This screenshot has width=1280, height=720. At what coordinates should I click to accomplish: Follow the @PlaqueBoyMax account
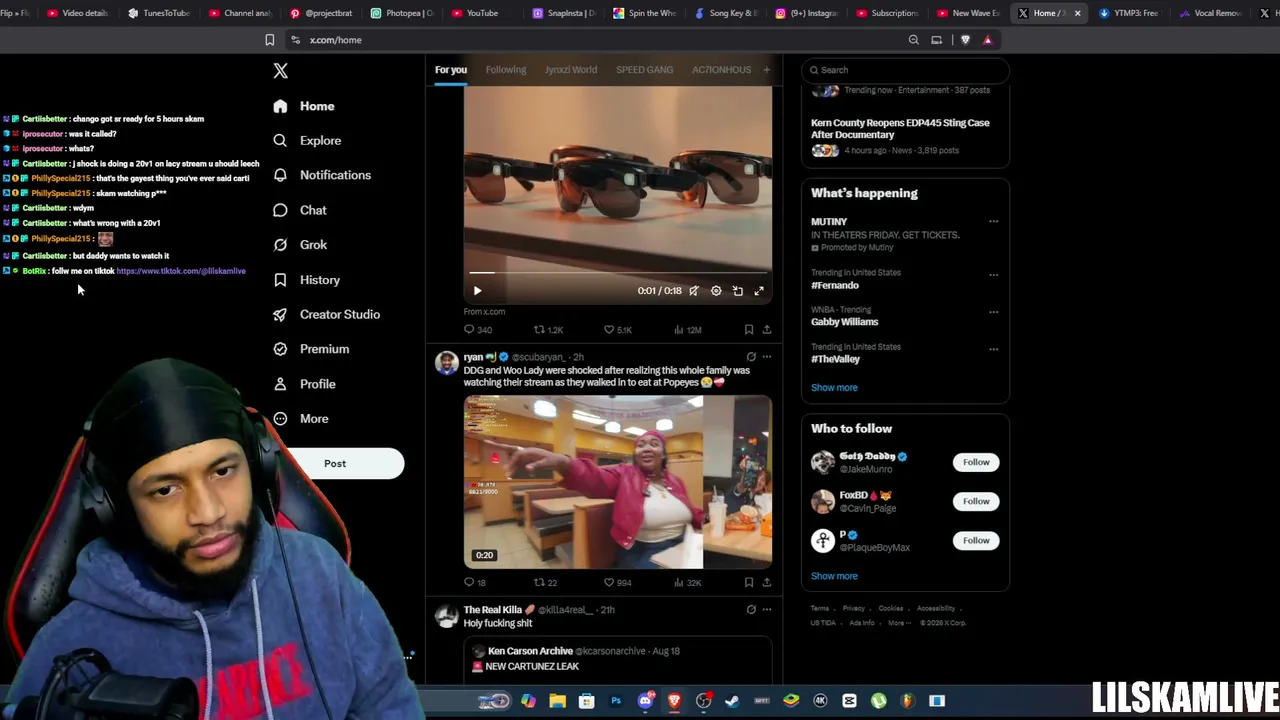tap(976, 540)
